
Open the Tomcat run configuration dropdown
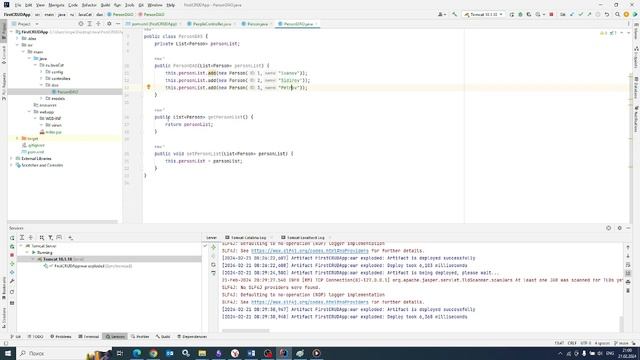[484, 15]
